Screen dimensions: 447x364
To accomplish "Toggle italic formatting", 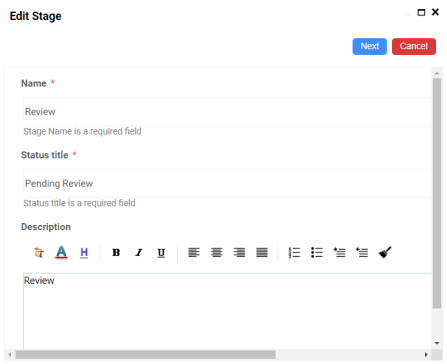I will [139, 253].
